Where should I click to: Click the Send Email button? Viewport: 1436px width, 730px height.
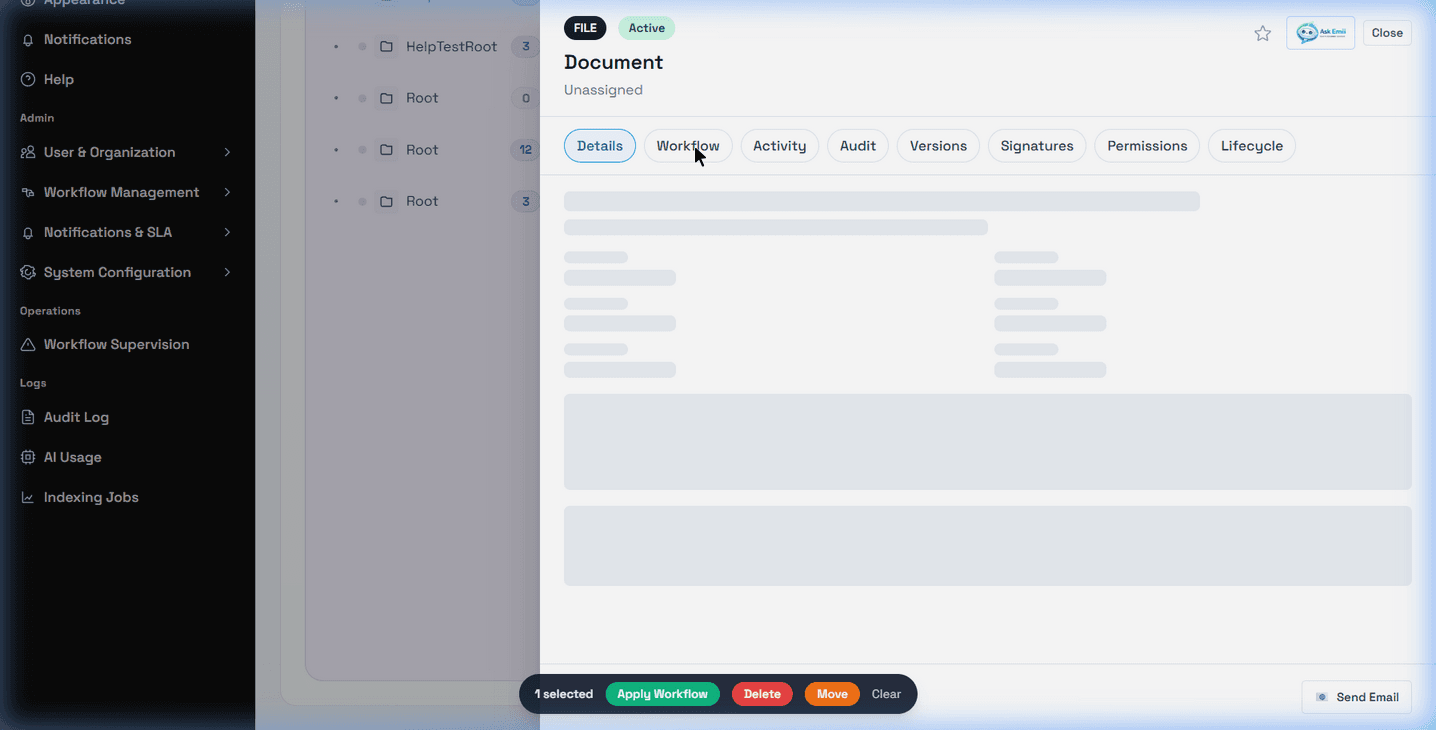coord(1356,697)
